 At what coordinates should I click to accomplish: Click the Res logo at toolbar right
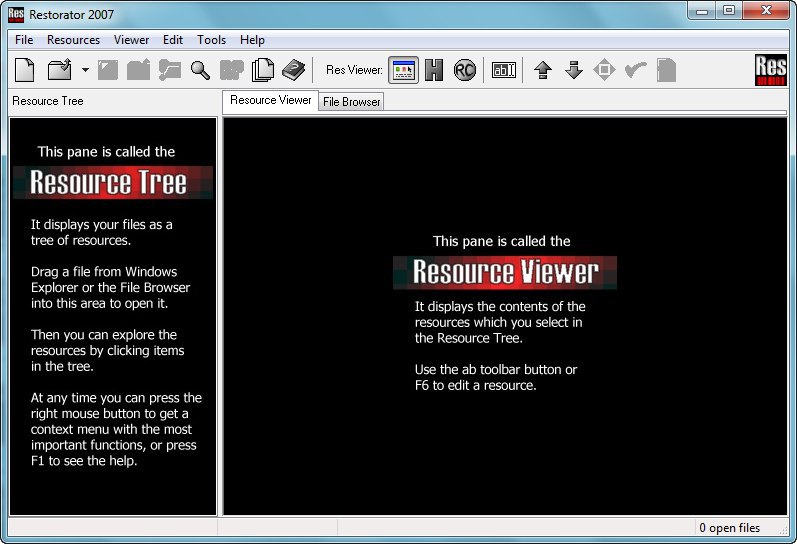[771, 70]
